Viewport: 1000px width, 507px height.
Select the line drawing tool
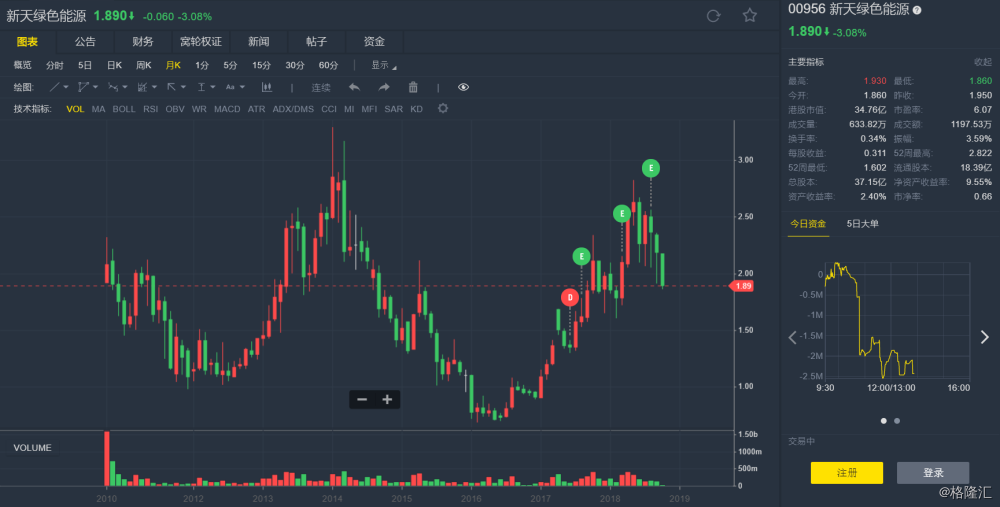click(55, 87)
